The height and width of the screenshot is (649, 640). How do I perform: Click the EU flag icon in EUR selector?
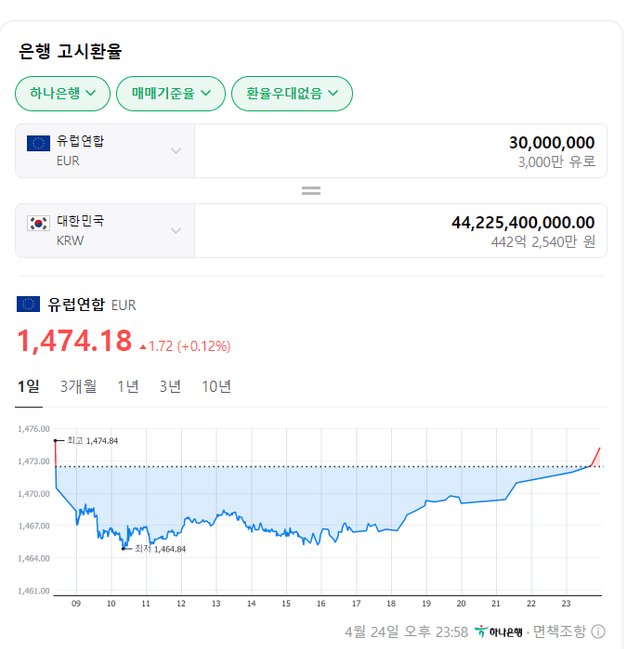click(39, 143)
